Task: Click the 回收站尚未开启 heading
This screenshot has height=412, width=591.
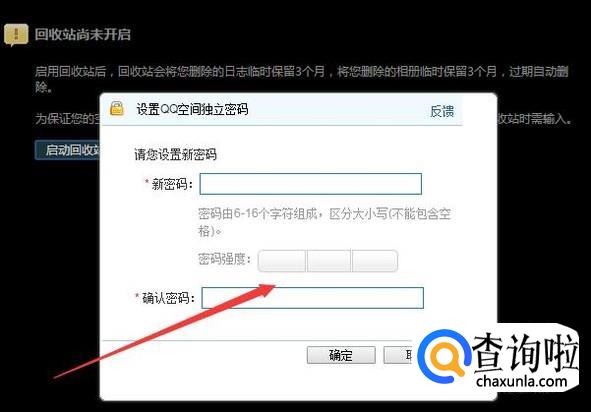Action: click(x=83, y=34)
